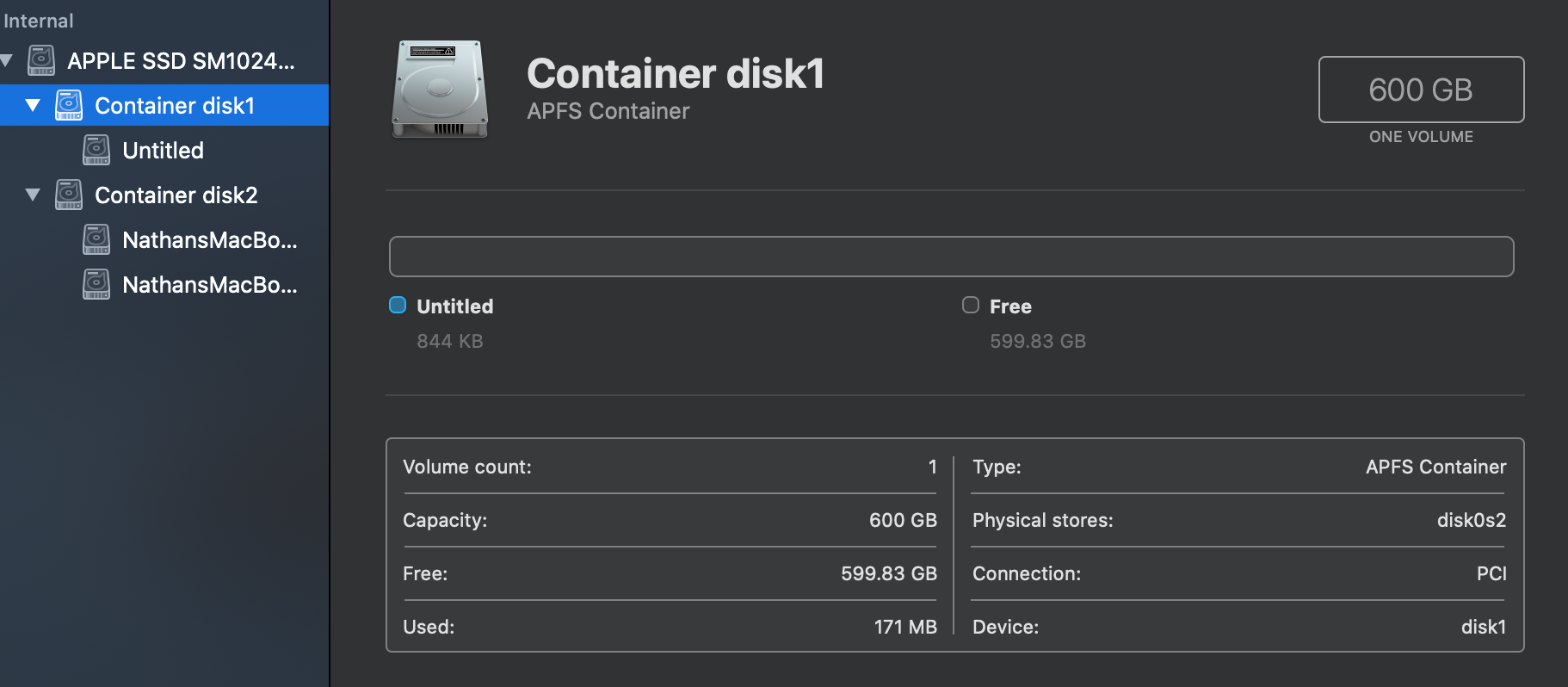The height and width of the screenshot is (687, 1568).
Task: Collapse the Container disk2 disclosure triangle
Action: [x=34, y=195]
